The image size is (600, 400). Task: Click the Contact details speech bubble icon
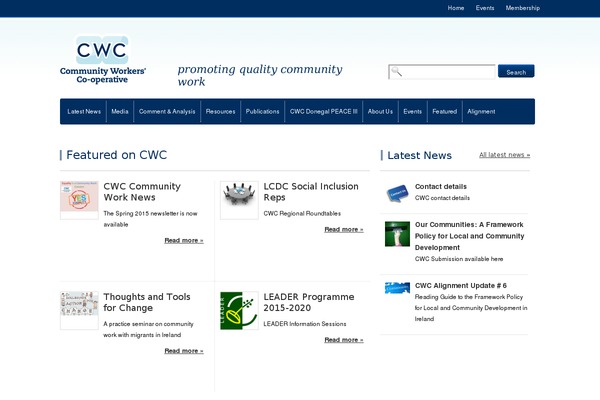[397, 193]
